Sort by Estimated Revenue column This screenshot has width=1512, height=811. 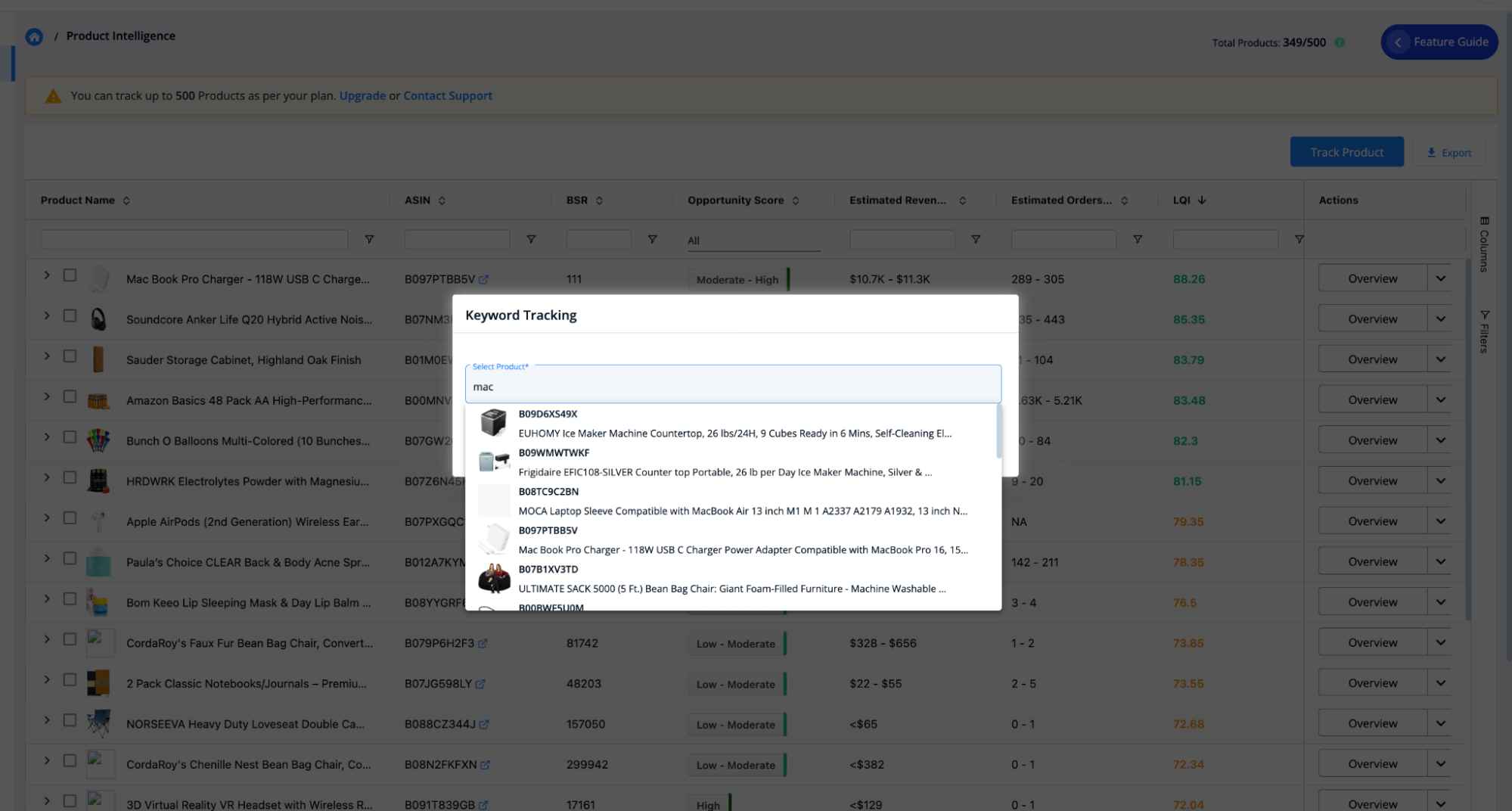click(x=962, y=200)
